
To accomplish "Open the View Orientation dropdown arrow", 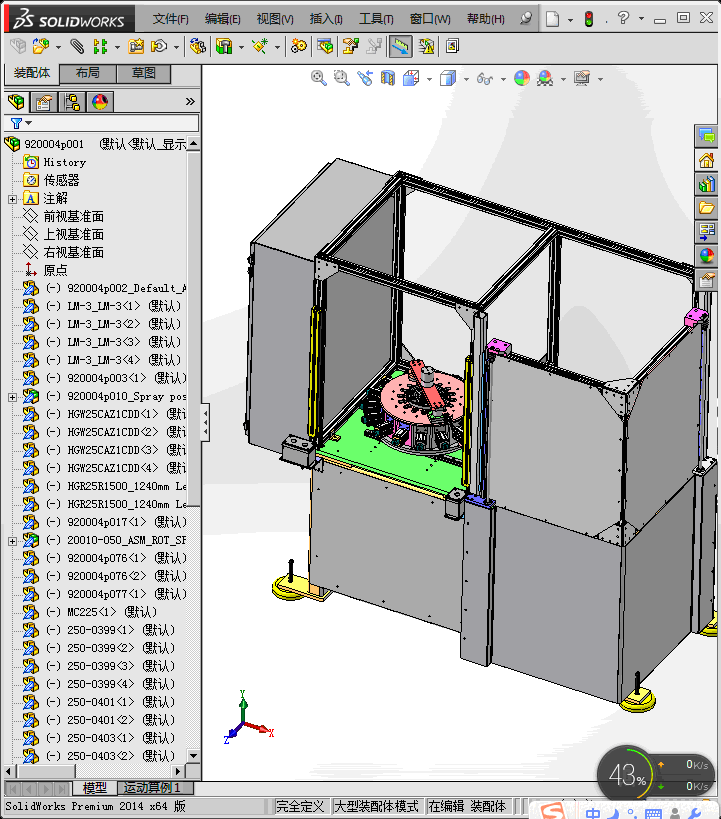I will point(429,79).
